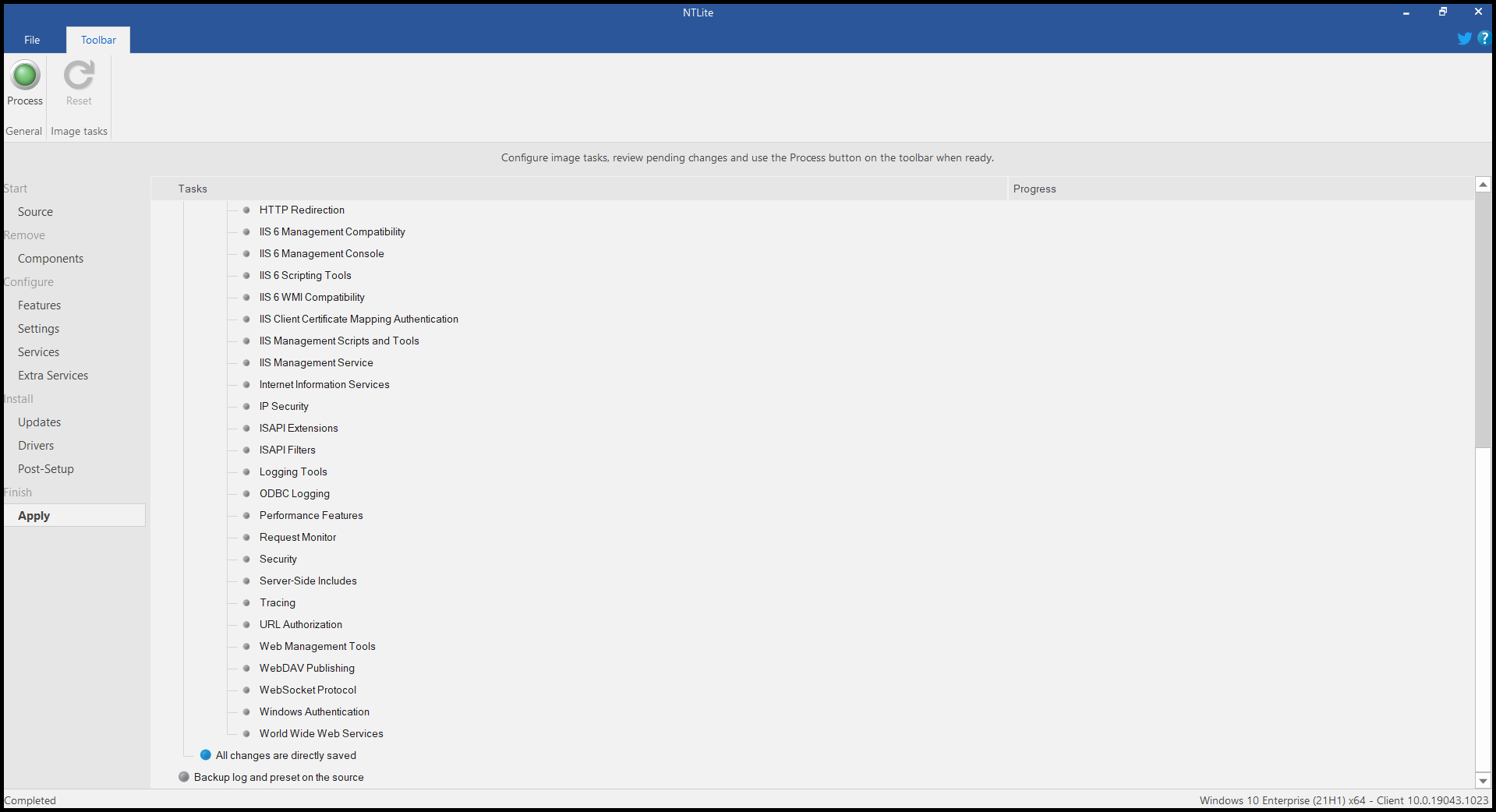Image resolution: width=1496 pixels, height=812 pixels.
Task: Select IIS 6 Scripting Tools row
Action: point(306,275)
